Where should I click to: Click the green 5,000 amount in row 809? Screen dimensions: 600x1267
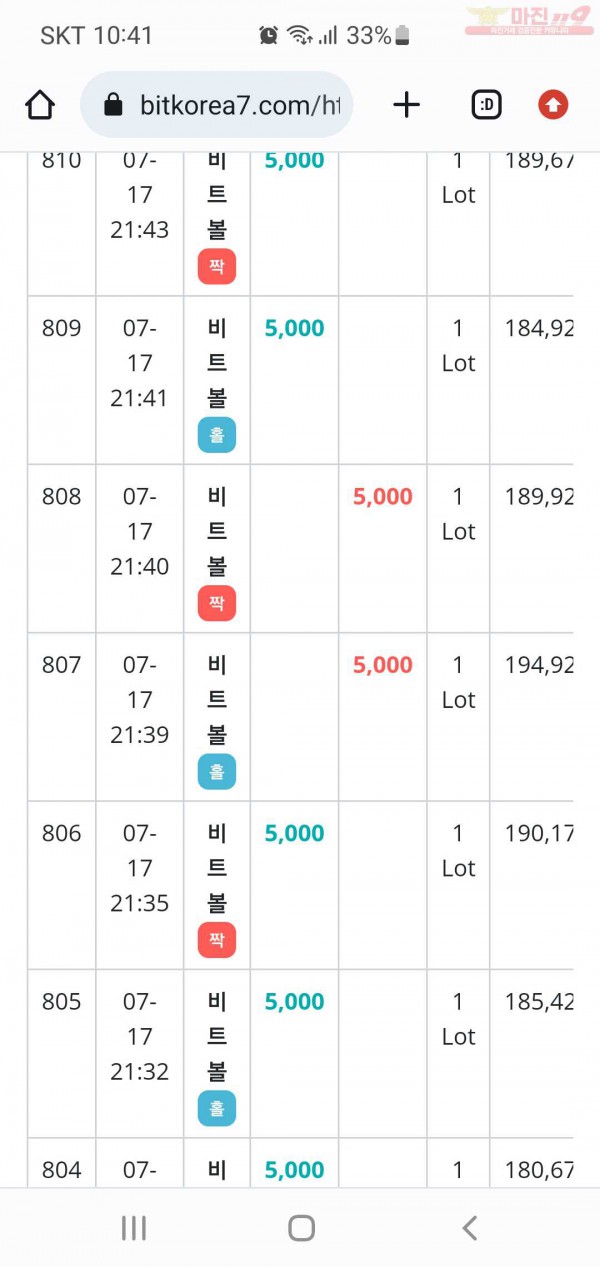point(295,328)
